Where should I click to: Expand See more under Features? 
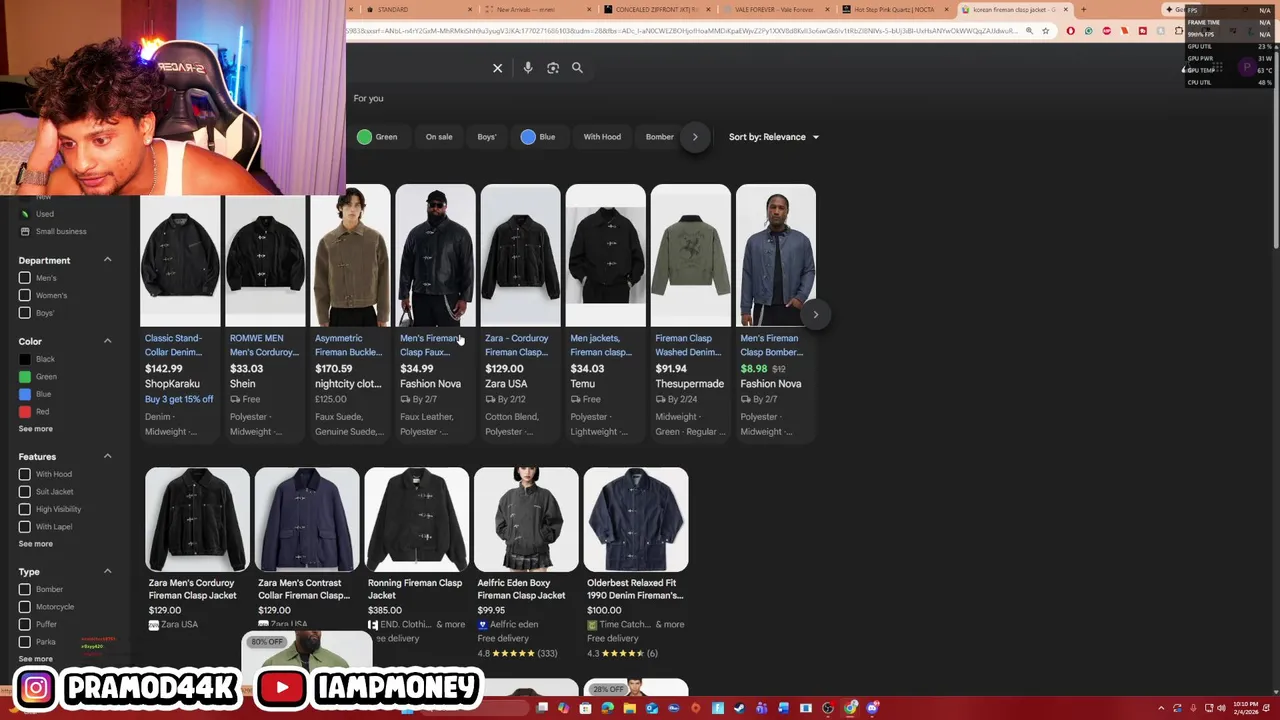pos(35,544)
